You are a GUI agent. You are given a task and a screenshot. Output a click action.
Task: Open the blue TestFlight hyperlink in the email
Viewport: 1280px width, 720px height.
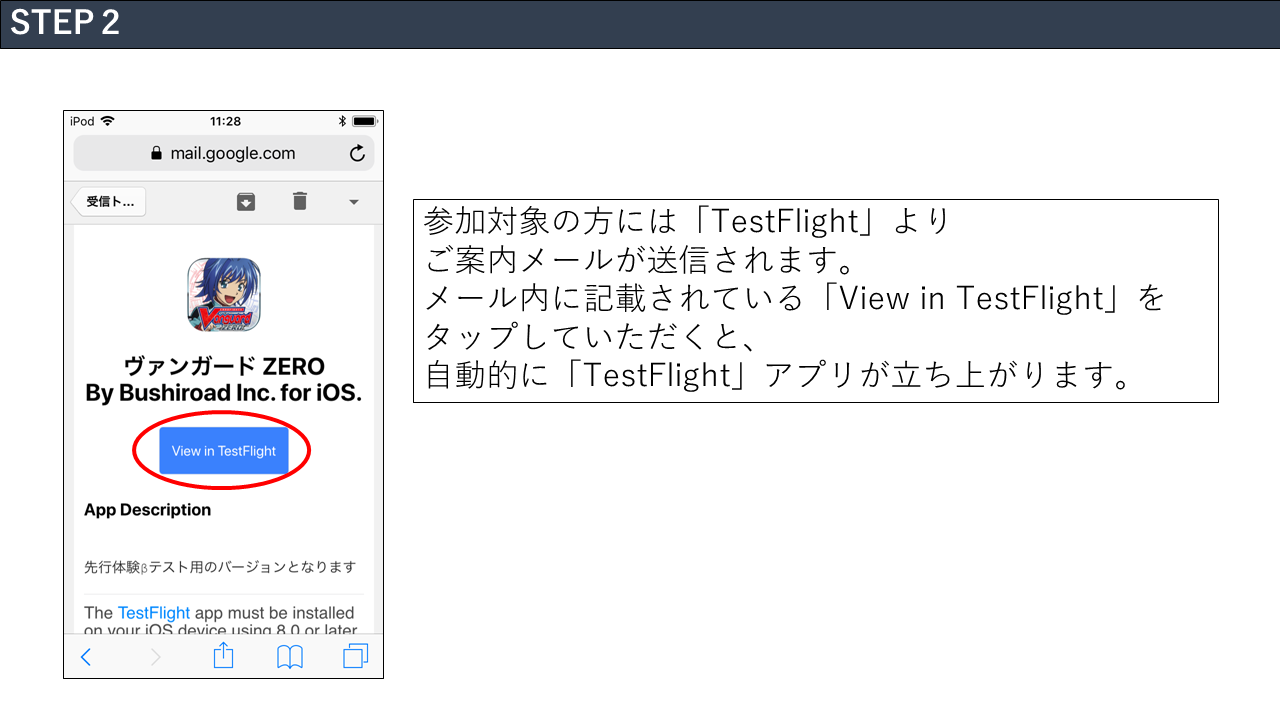click(x=153, y=612)
